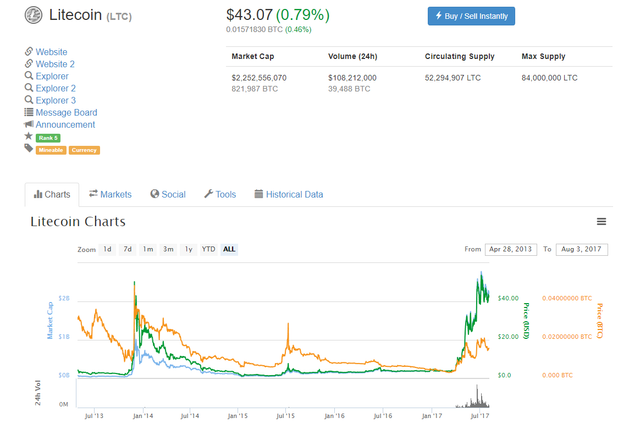Switch to the Tools tab

pos(220,194)
